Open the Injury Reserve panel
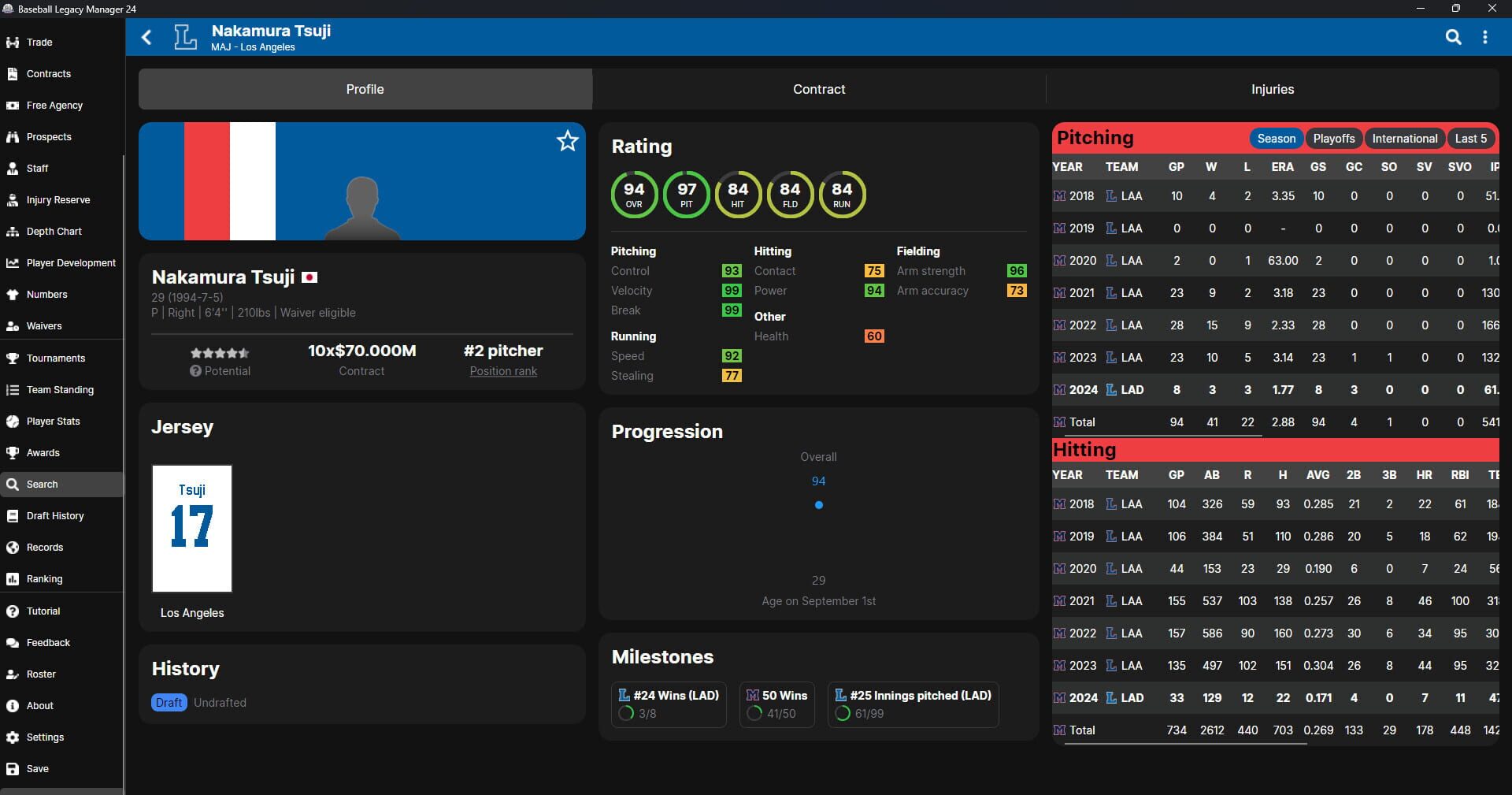The width and height of the screenshot is (1512, 795). 60,199
